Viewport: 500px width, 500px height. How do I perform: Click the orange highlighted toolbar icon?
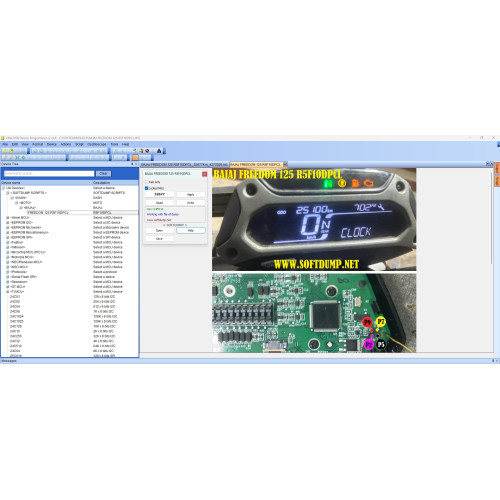[x=135, y=157]
